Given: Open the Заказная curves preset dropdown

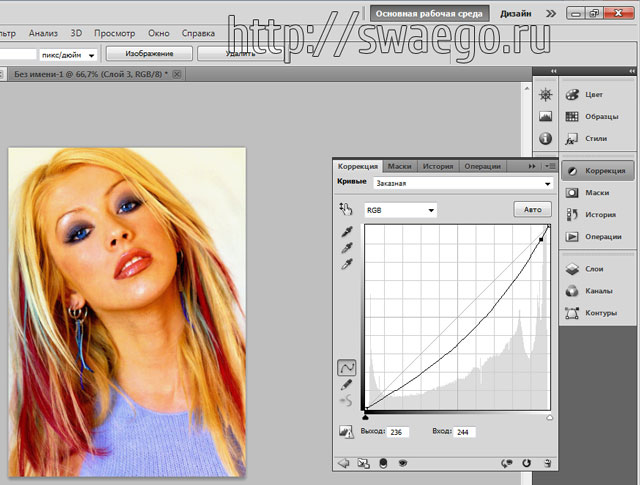Looking at the screenshot, I should tap(463, 183).
